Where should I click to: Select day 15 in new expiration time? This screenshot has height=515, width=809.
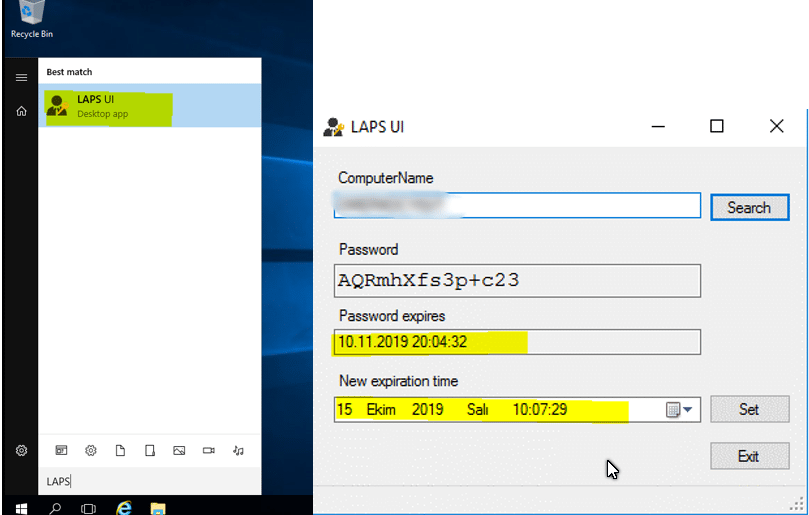[x=345, y=410]
